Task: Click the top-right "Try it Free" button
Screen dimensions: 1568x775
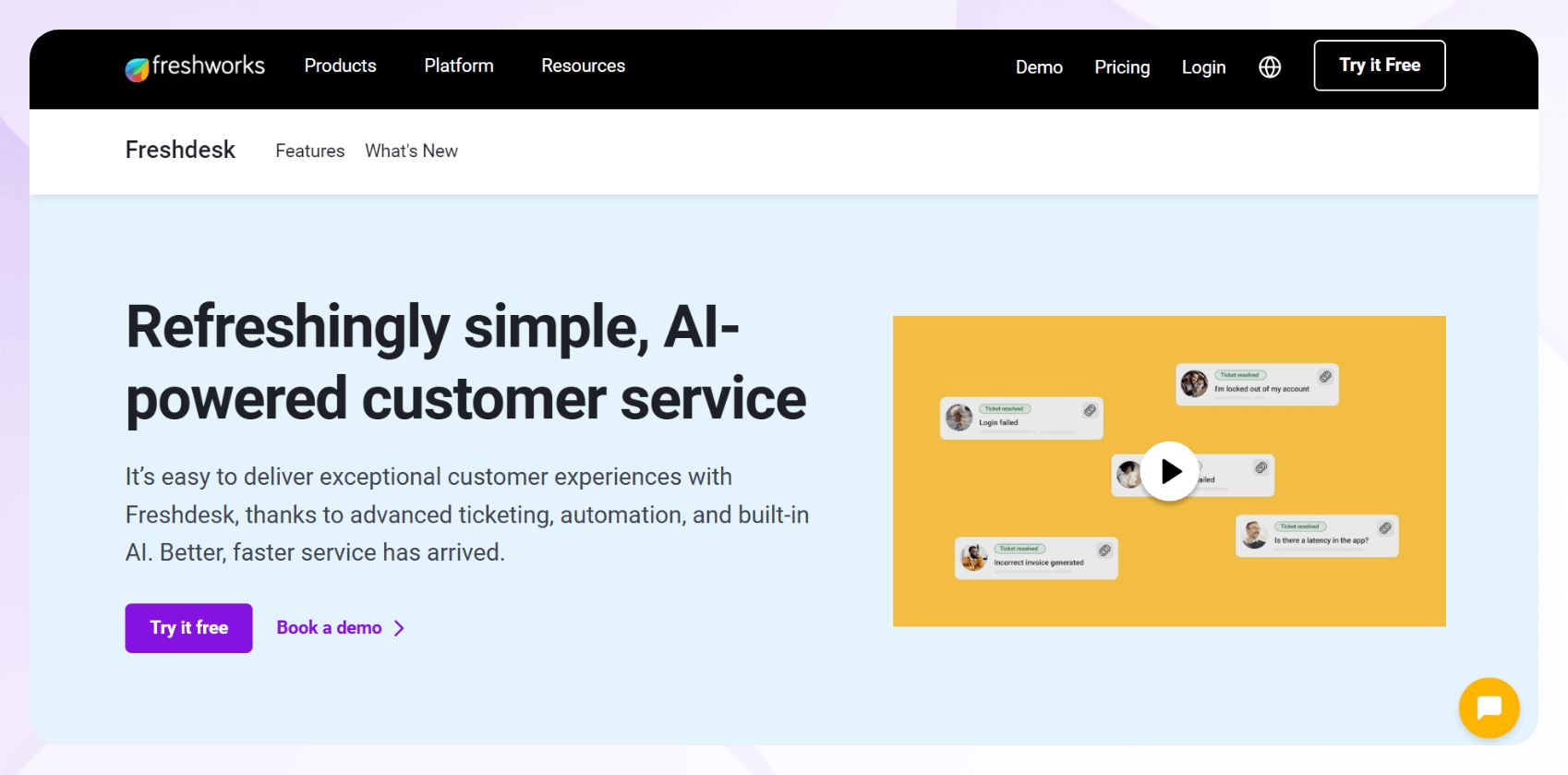Action: pos(1380,66)
